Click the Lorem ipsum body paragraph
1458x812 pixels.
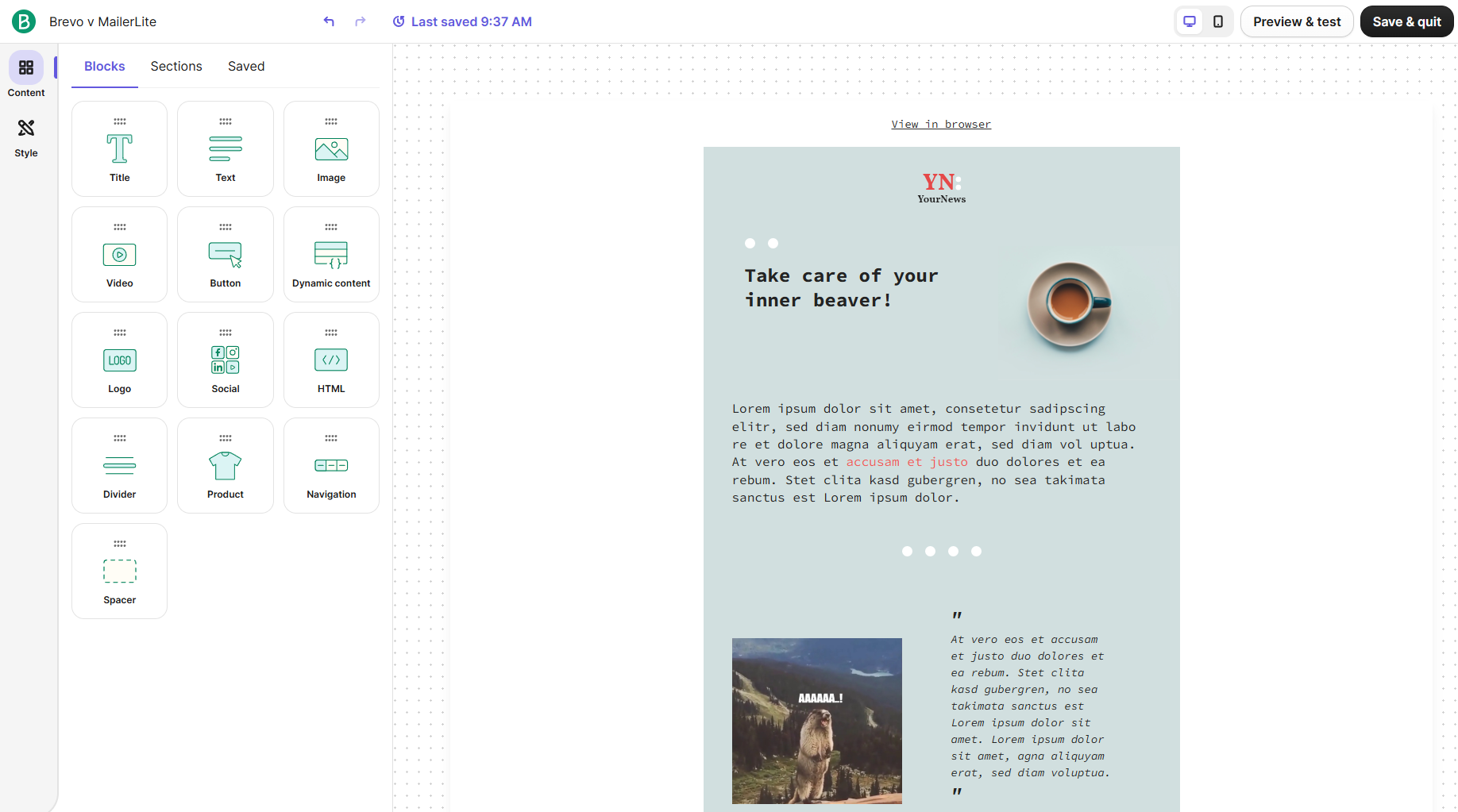pos(934,453)
